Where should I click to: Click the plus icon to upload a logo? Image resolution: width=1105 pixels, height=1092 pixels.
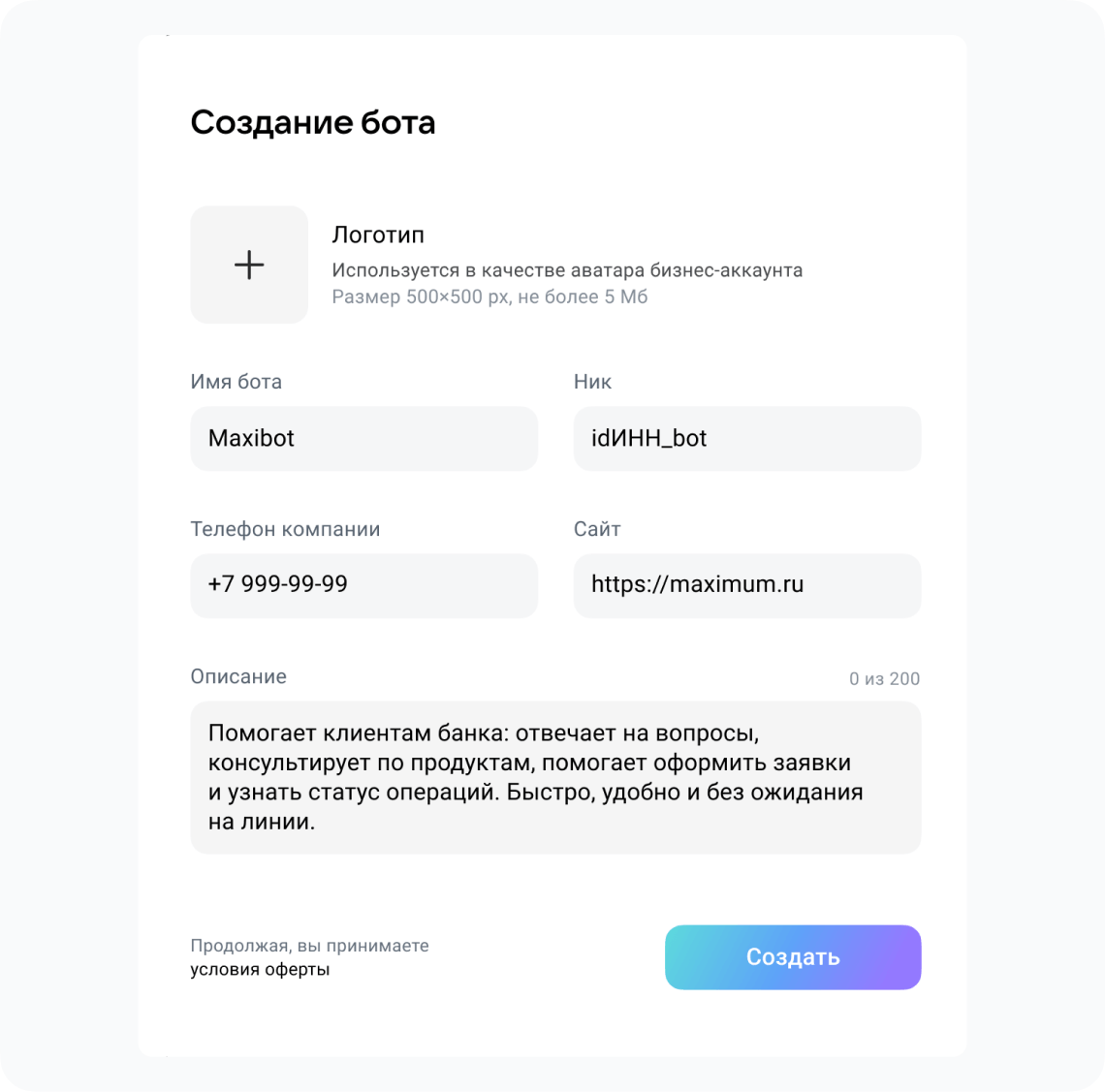click(x=249, y=264)
